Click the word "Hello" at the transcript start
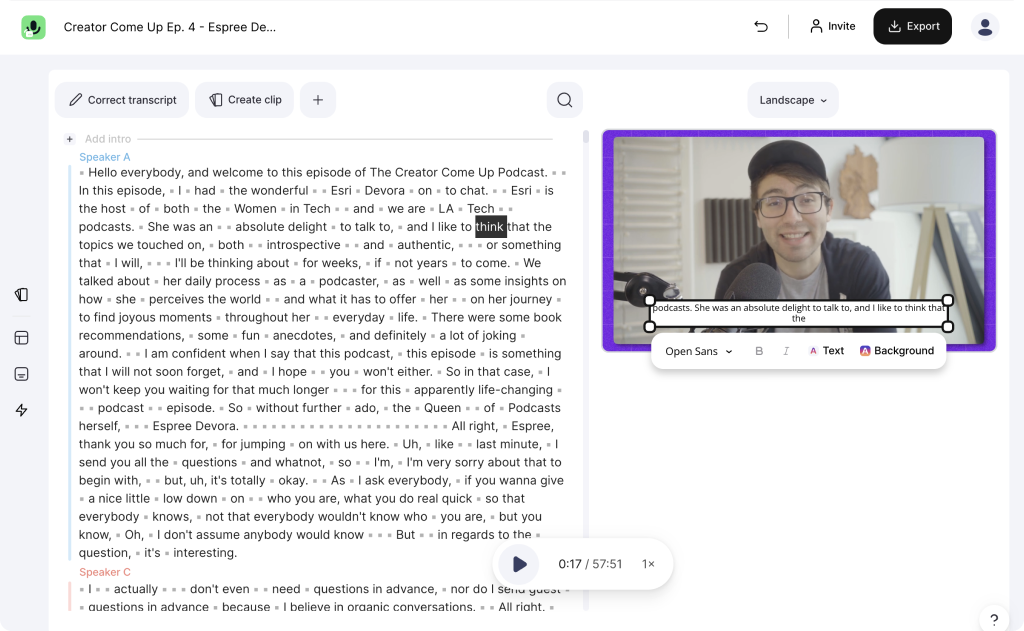Viewport: 1024px width, 631px height. tap(103, 172)
